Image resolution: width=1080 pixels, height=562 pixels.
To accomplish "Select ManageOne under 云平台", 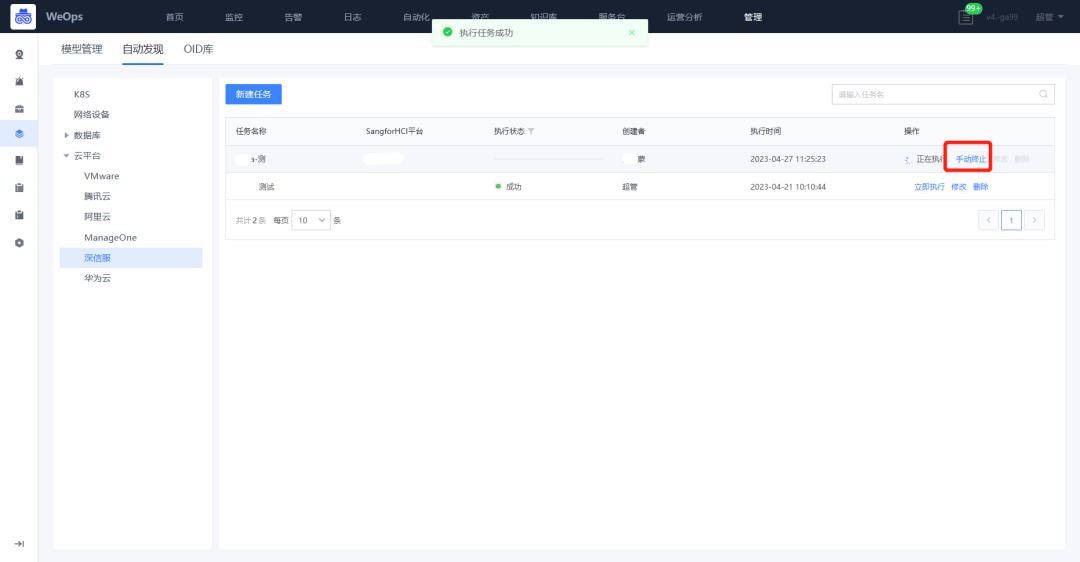I will click(x=110, y=238).
